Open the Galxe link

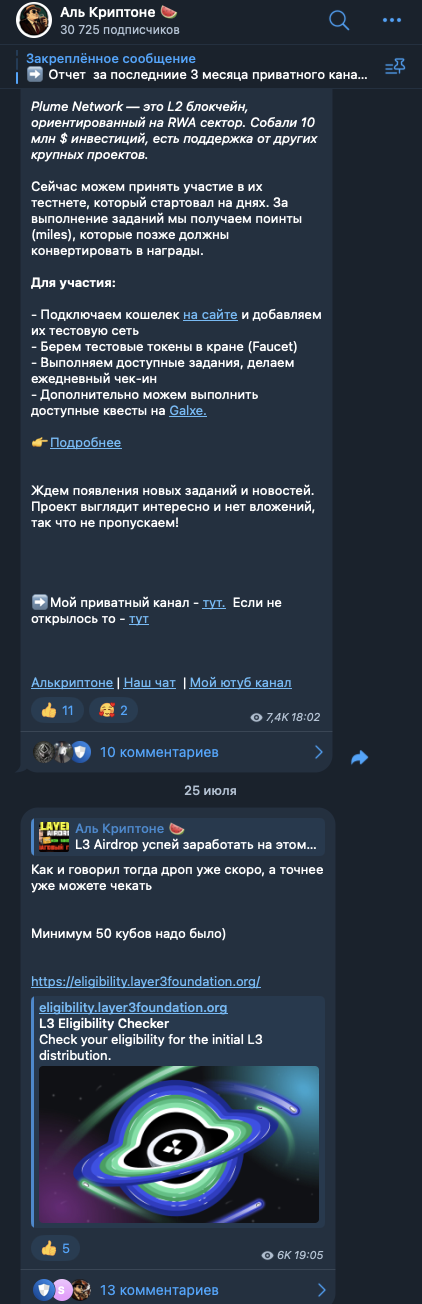click(x=188, y=410)
